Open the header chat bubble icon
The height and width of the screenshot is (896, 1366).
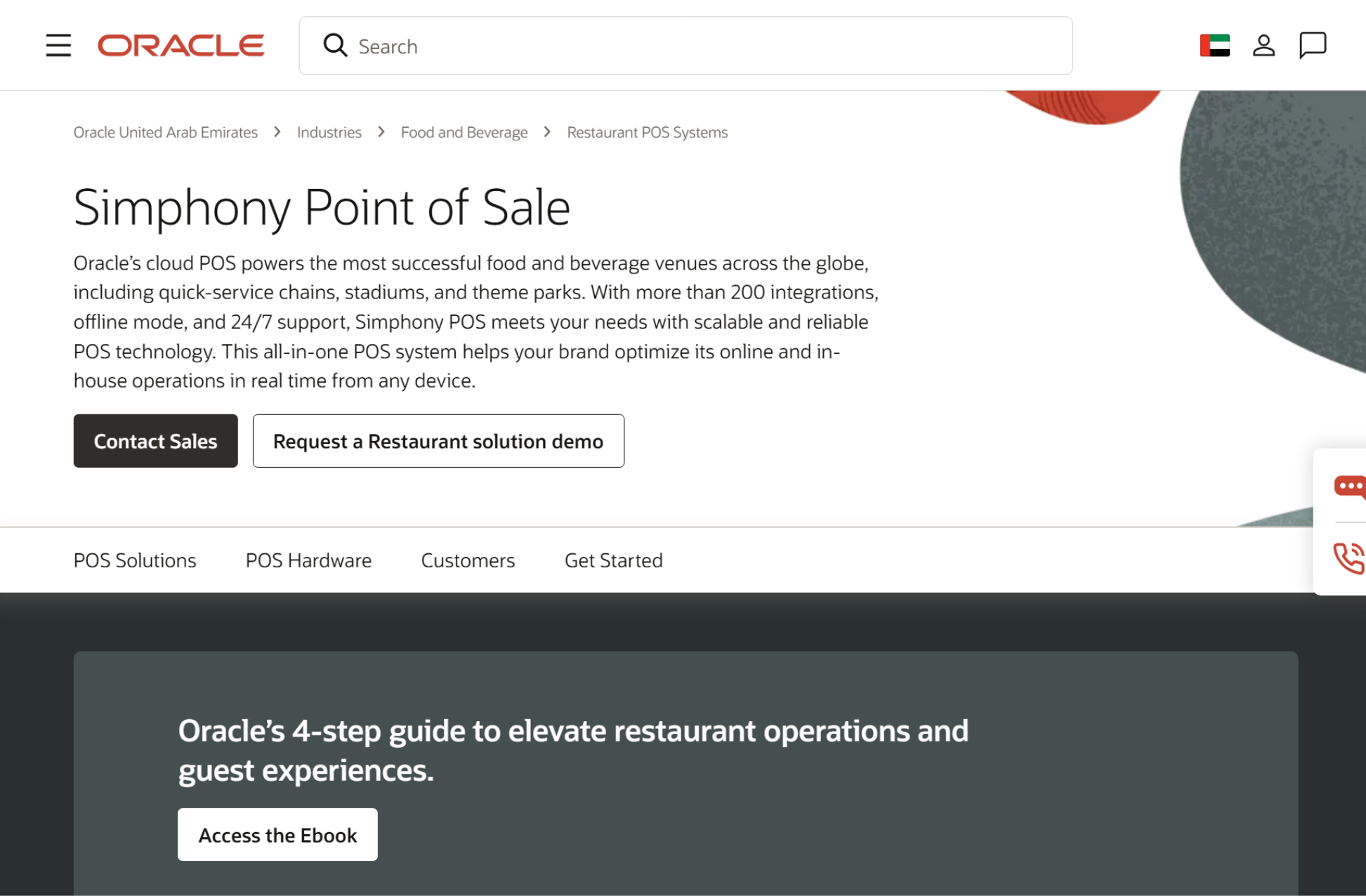pos(1312,46)
